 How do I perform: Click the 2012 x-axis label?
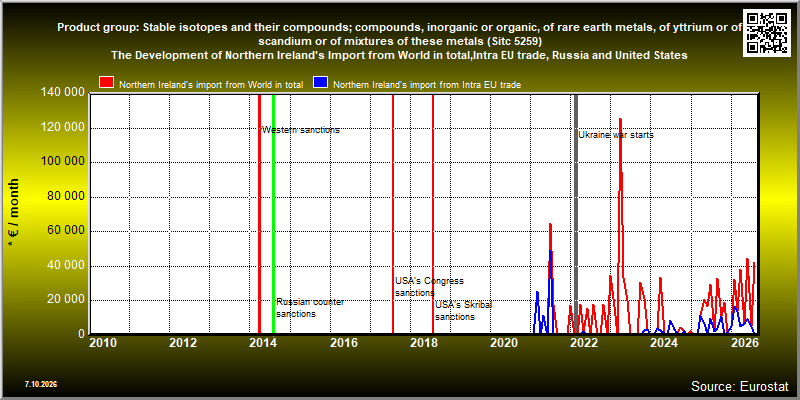pos(183,342)
